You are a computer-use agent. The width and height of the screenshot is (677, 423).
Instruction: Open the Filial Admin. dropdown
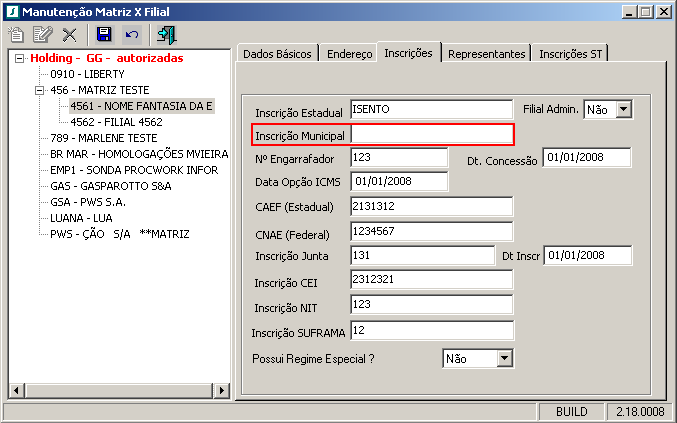pos(623,109)
